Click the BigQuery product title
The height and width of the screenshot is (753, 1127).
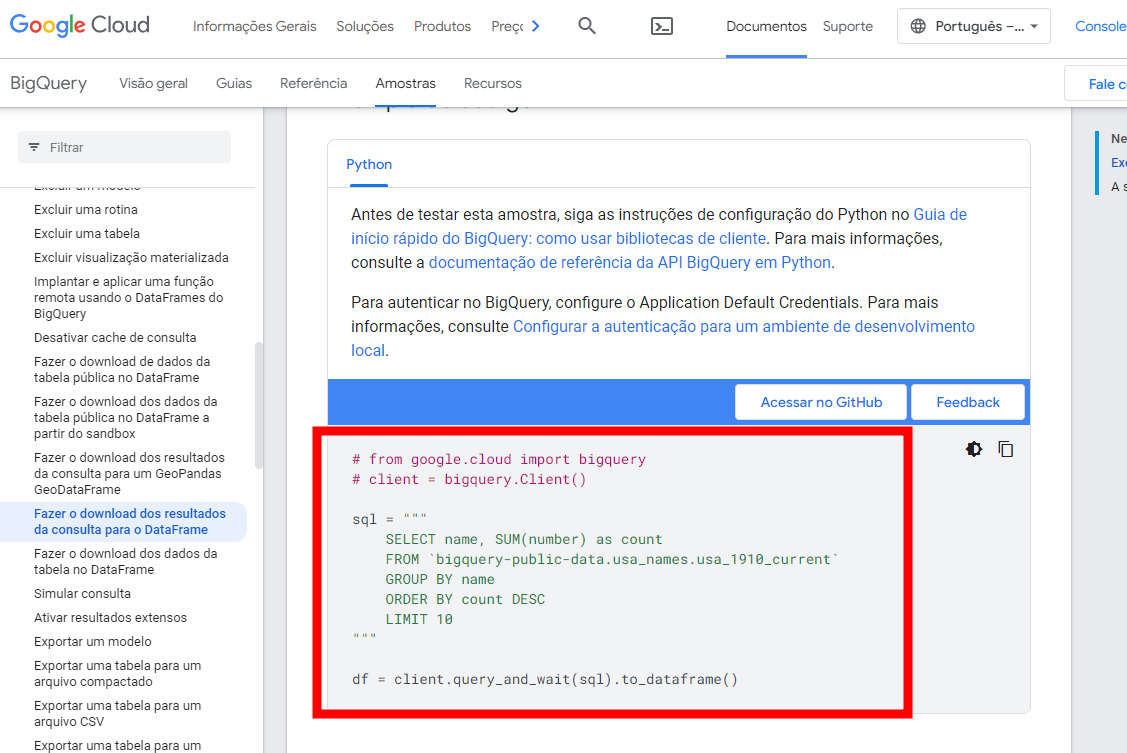click(48, 83)
